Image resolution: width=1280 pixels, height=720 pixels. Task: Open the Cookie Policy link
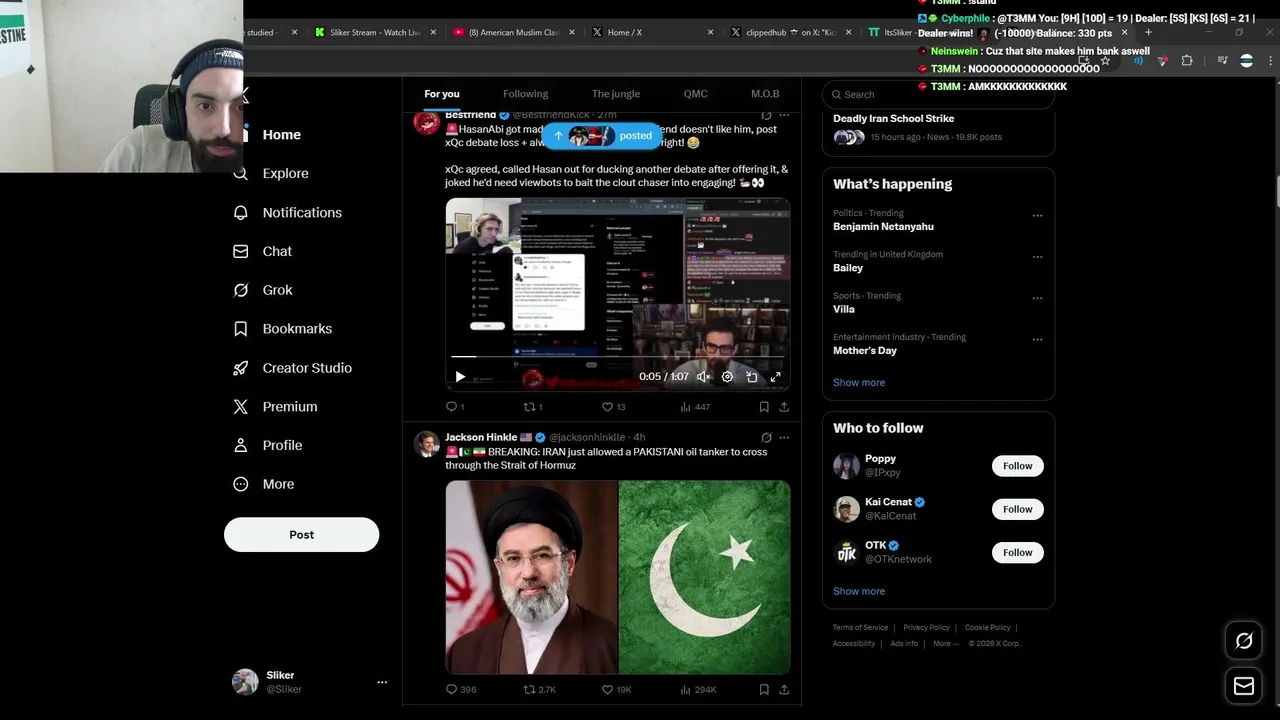pyautogui.click(x=988, y=628)
